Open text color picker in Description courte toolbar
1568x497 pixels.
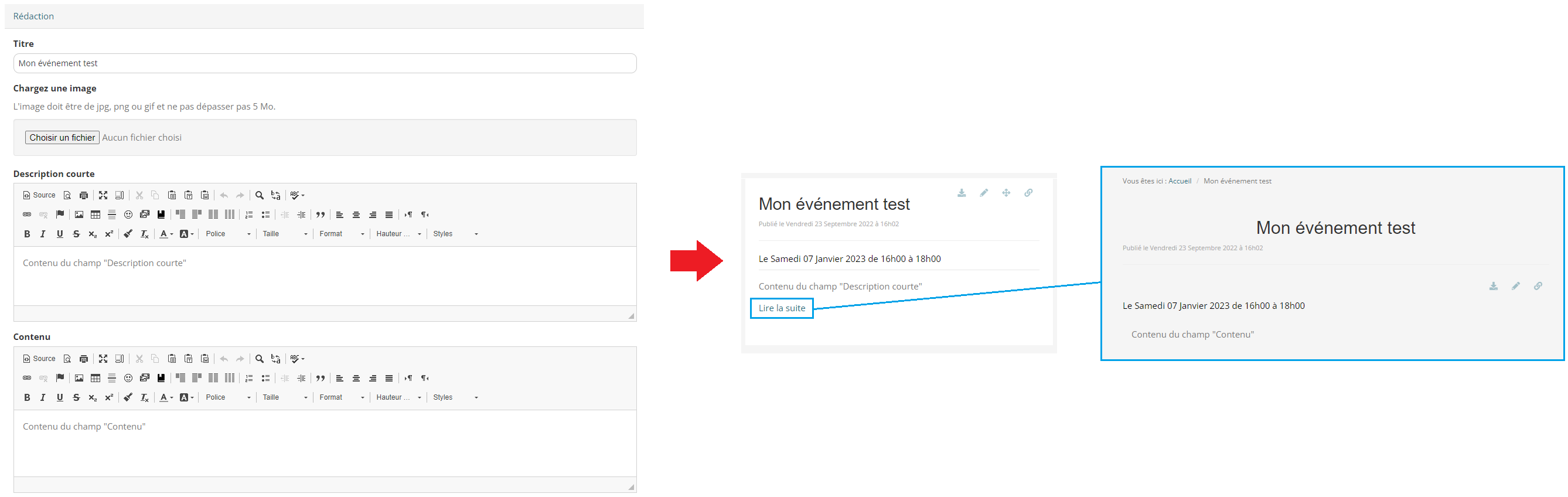pos(166,234)
